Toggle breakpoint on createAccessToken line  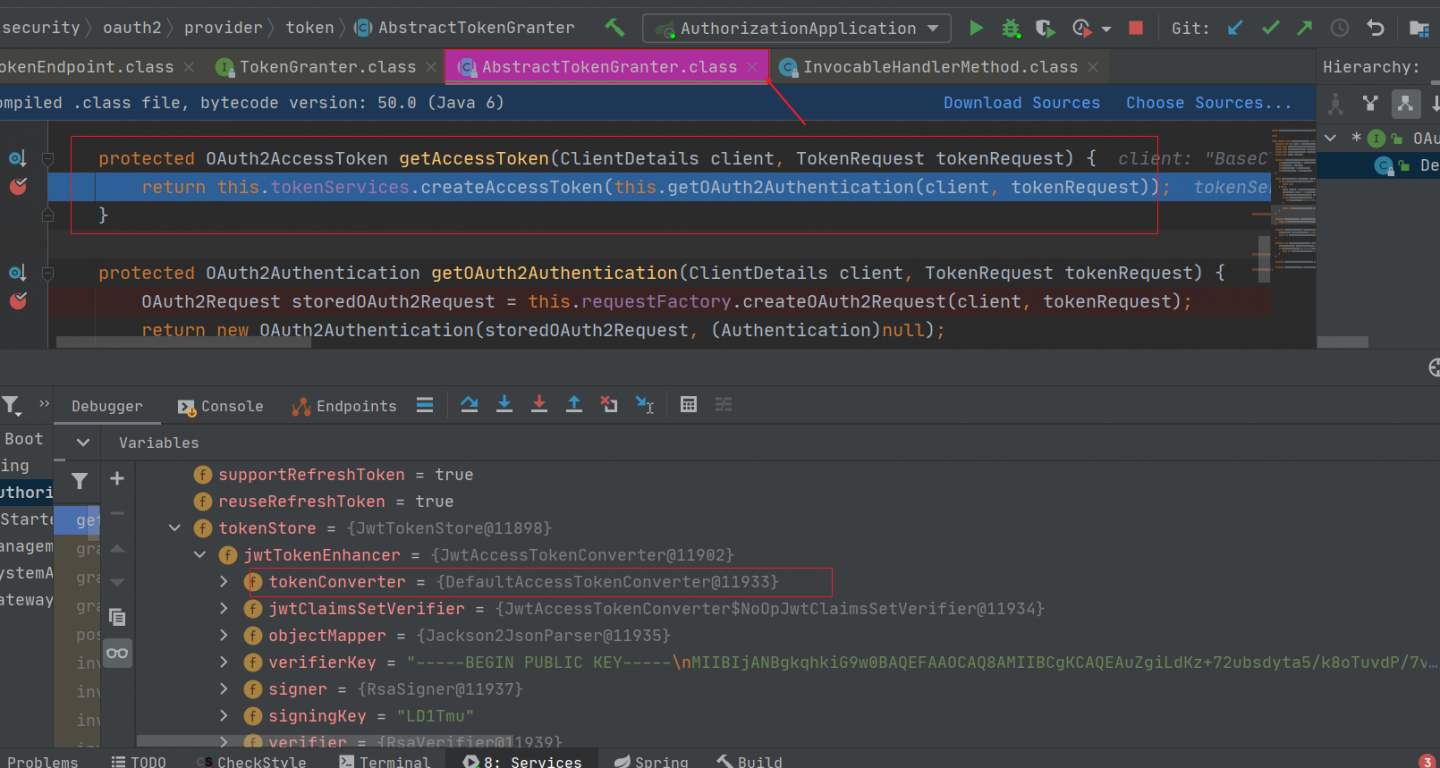point(18,187)
